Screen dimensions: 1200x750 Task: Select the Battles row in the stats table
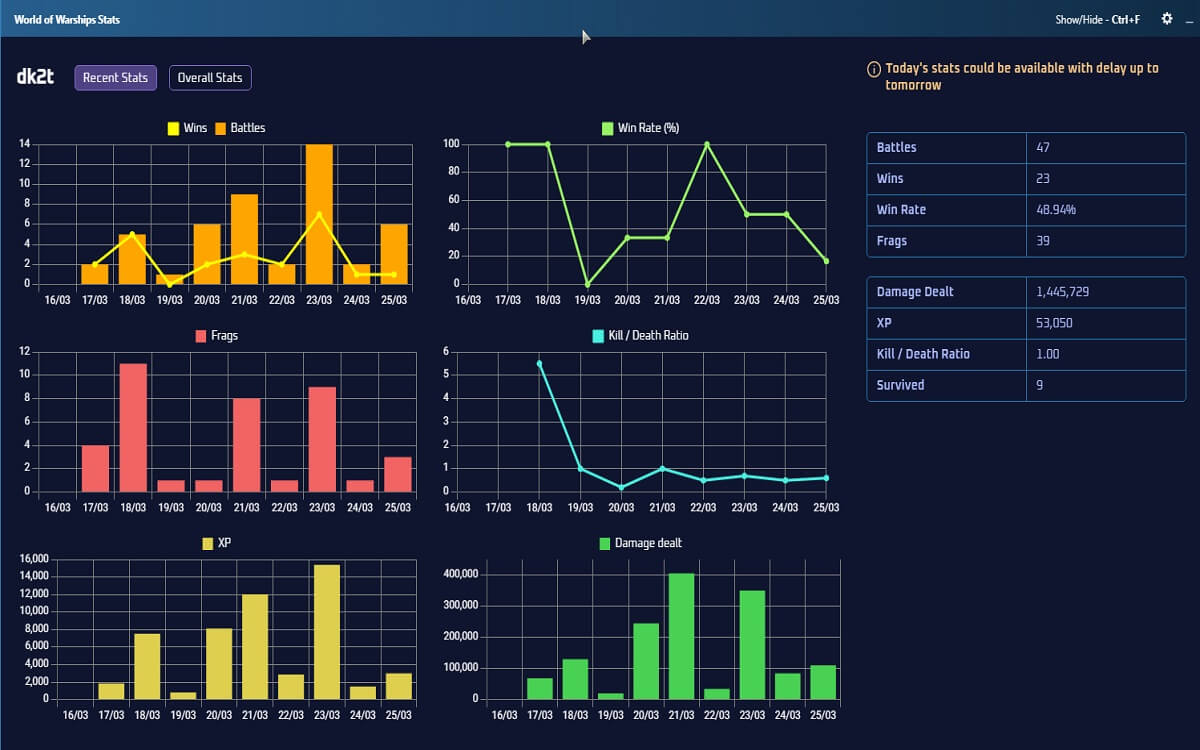[1025, 147]
